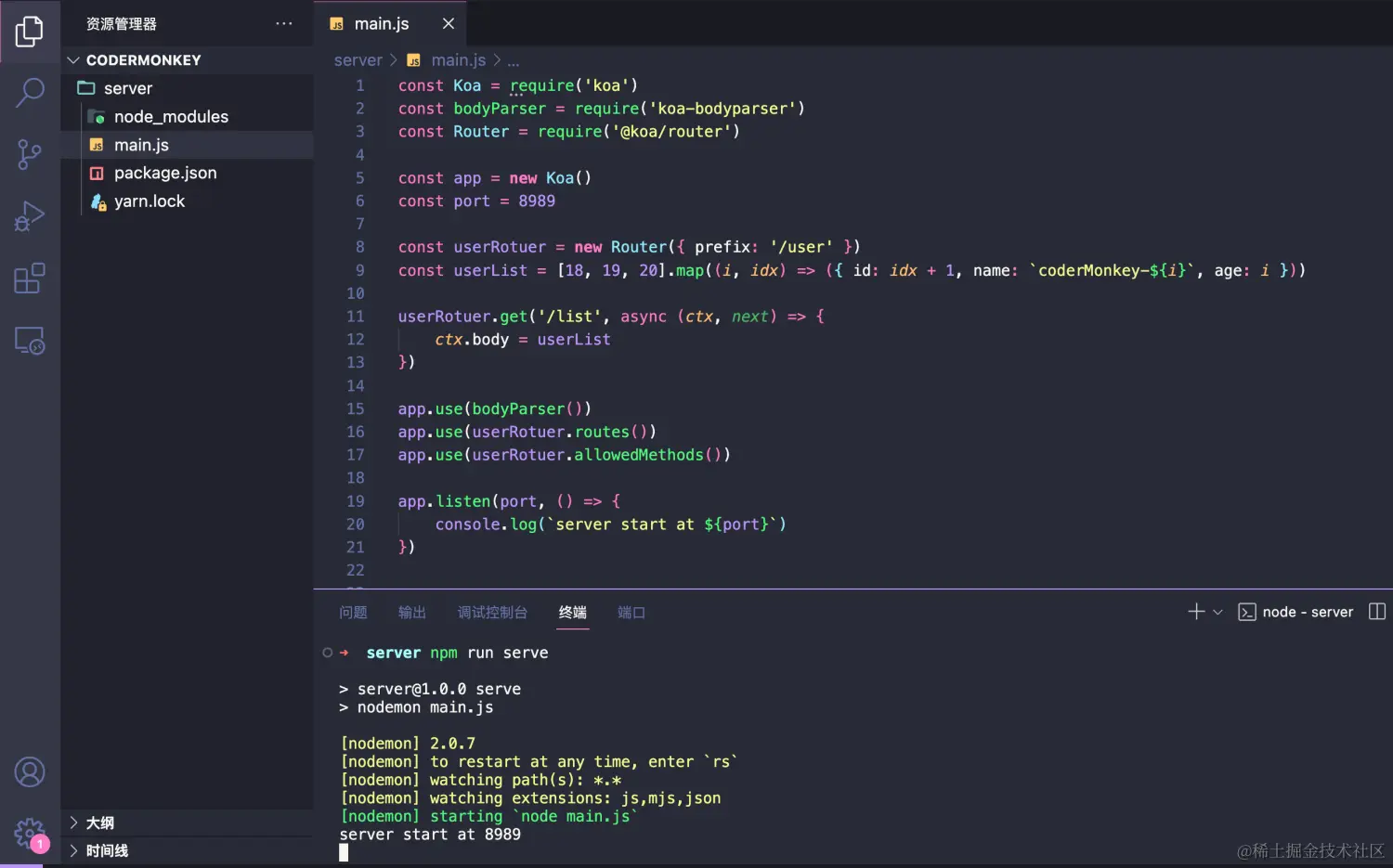1393x868 pixels.
Task: Split the terminal panel
Action: (x=1377, y=612)
